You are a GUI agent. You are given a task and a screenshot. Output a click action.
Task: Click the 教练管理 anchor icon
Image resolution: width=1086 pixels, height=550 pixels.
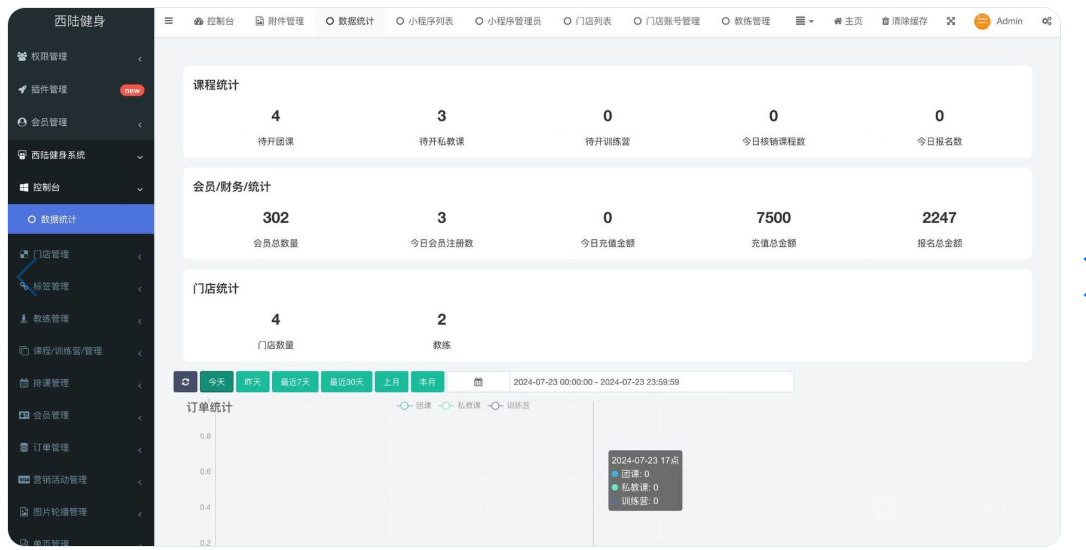coord(24,319)
